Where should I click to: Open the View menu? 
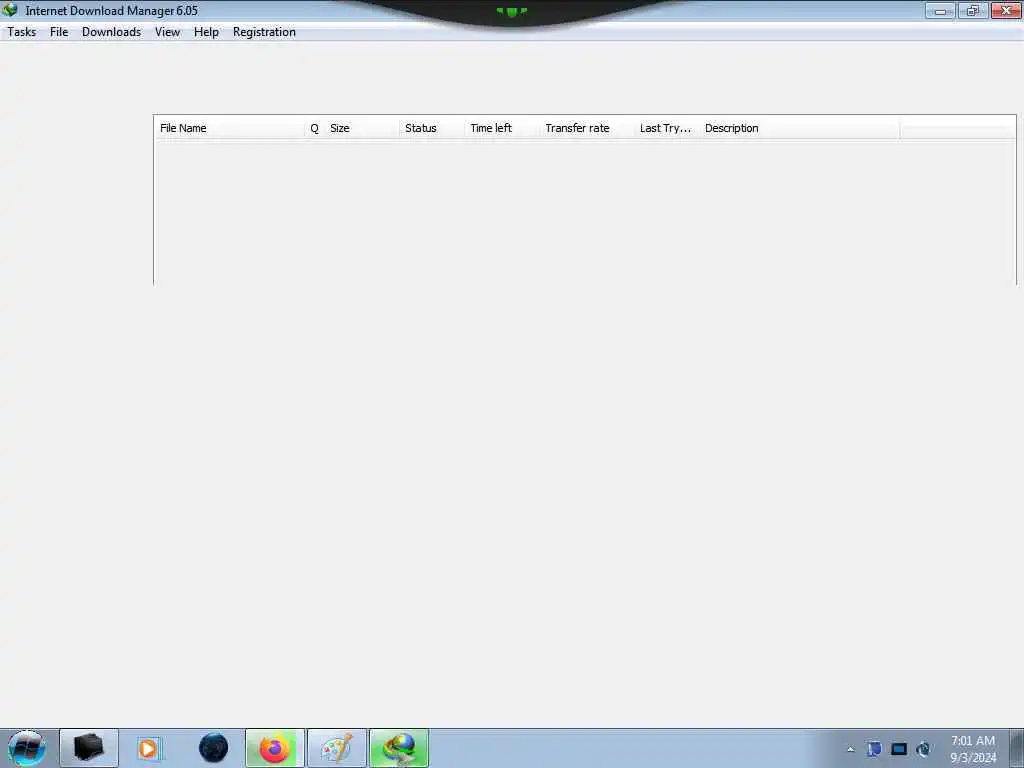[x=167, y=32]
